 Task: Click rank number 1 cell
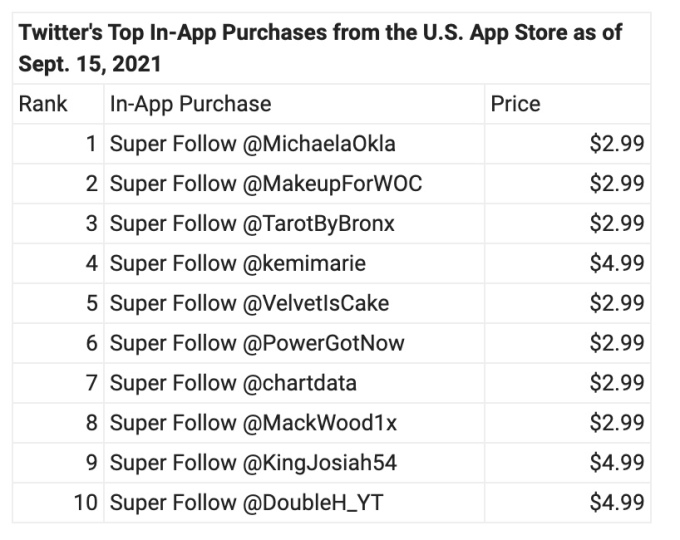click(91, 144)
